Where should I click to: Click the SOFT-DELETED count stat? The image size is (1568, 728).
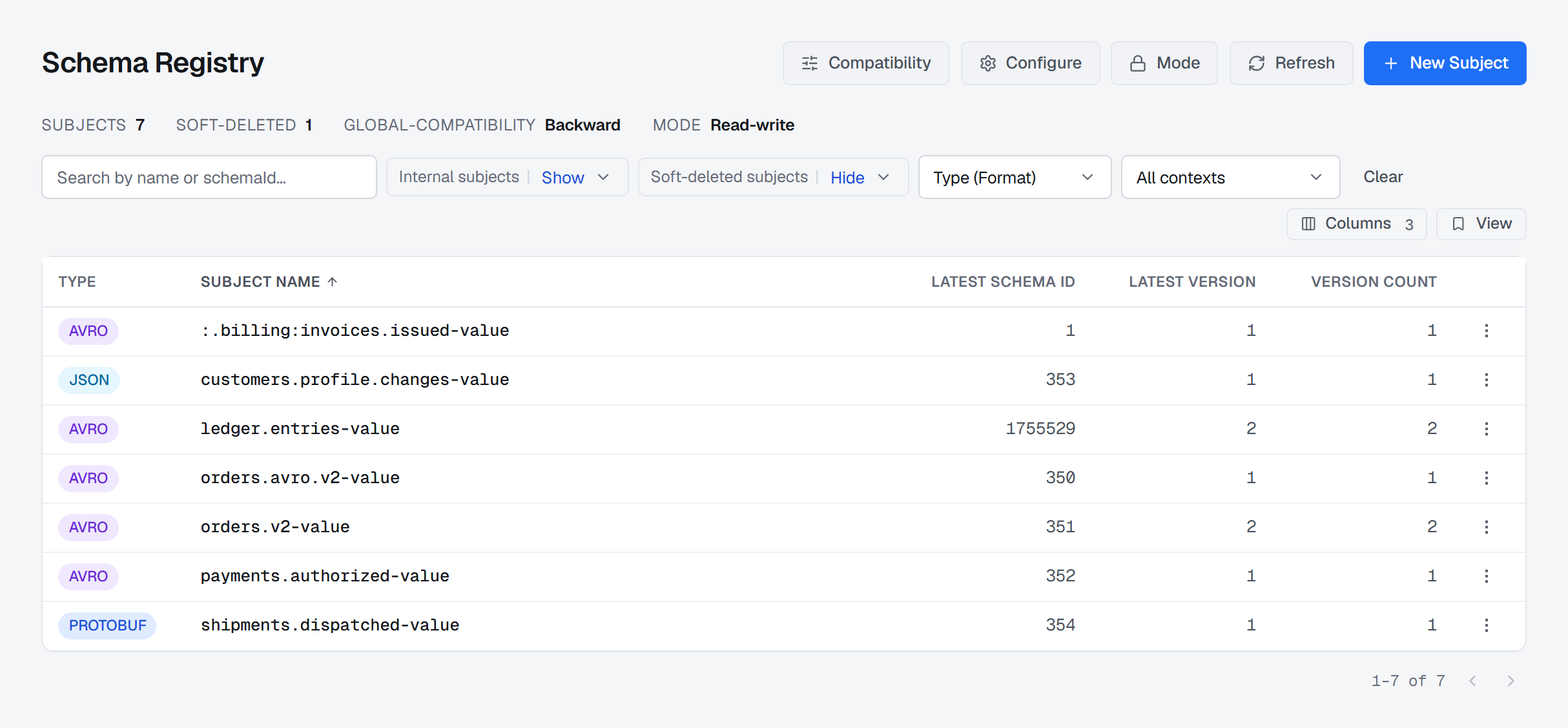[x=244, y=125]
